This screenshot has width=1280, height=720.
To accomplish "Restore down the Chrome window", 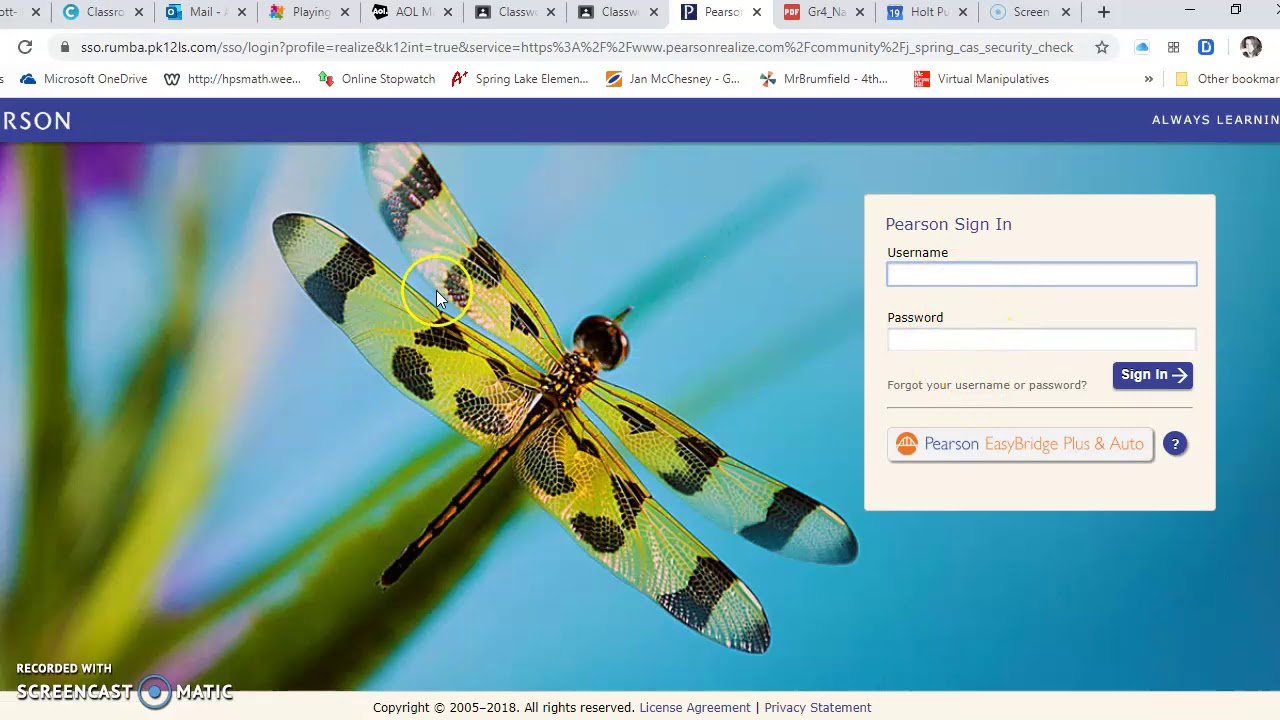I will tap(1236, 11).
